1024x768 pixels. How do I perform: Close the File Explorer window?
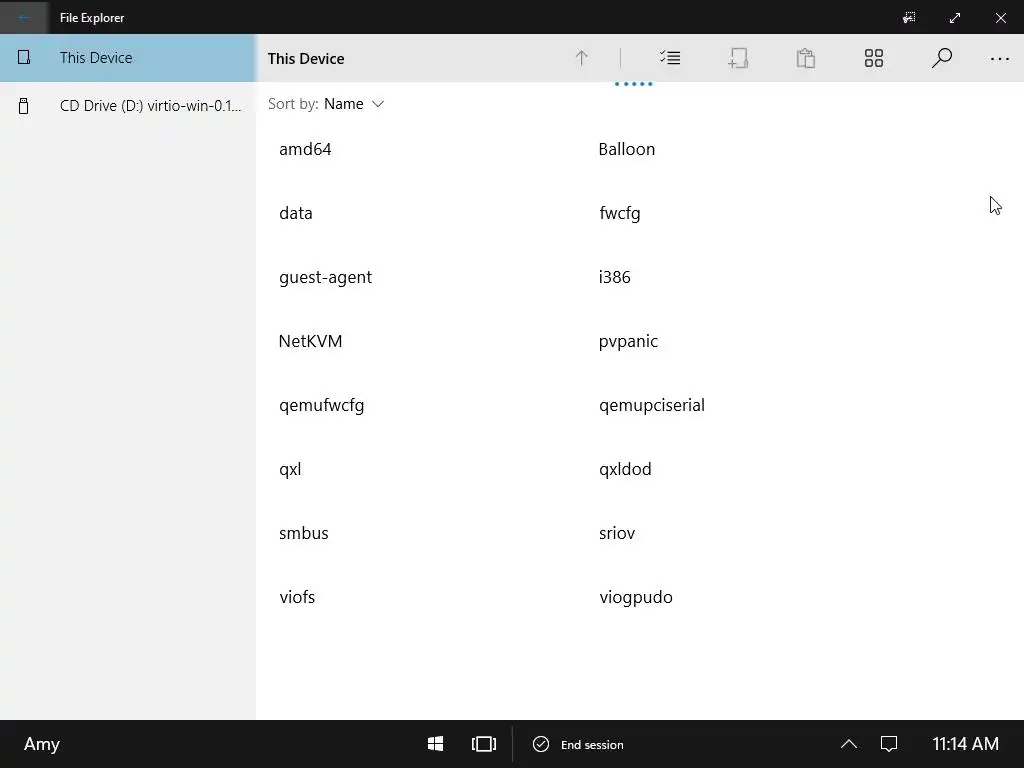(1000, 18)
